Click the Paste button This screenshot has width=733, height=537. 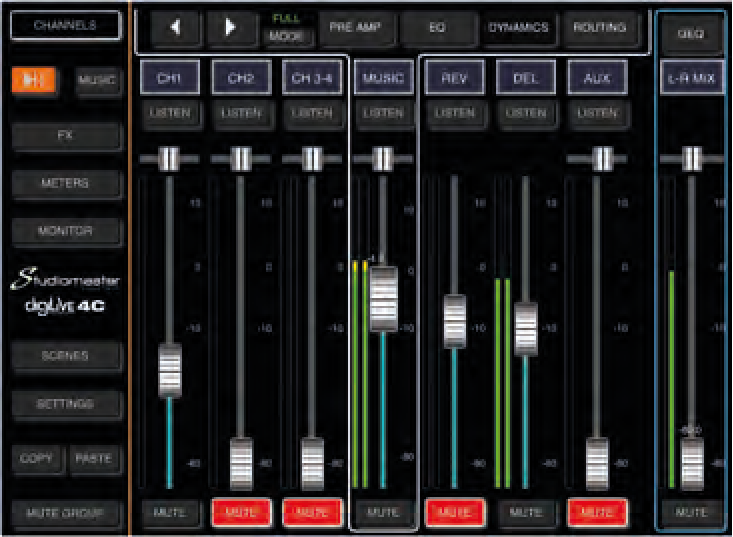click(x=93, y=459)
